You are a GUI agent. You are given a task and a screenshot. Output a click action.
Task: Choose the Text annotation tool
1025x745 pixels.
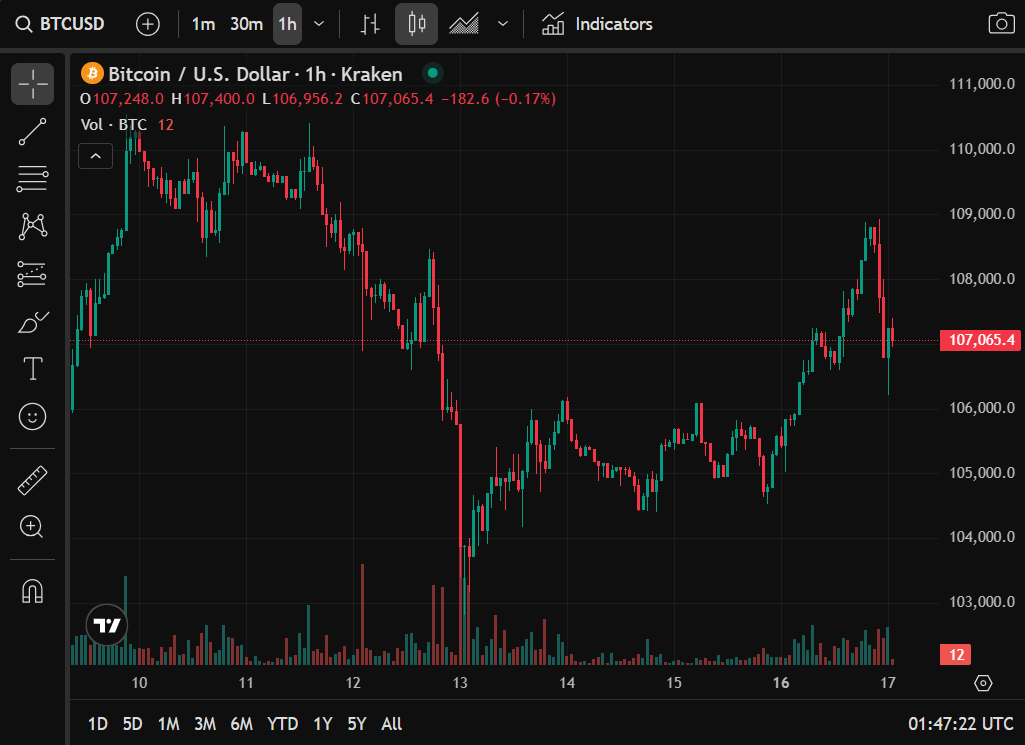pyautogui.click(x=33, y=369)
